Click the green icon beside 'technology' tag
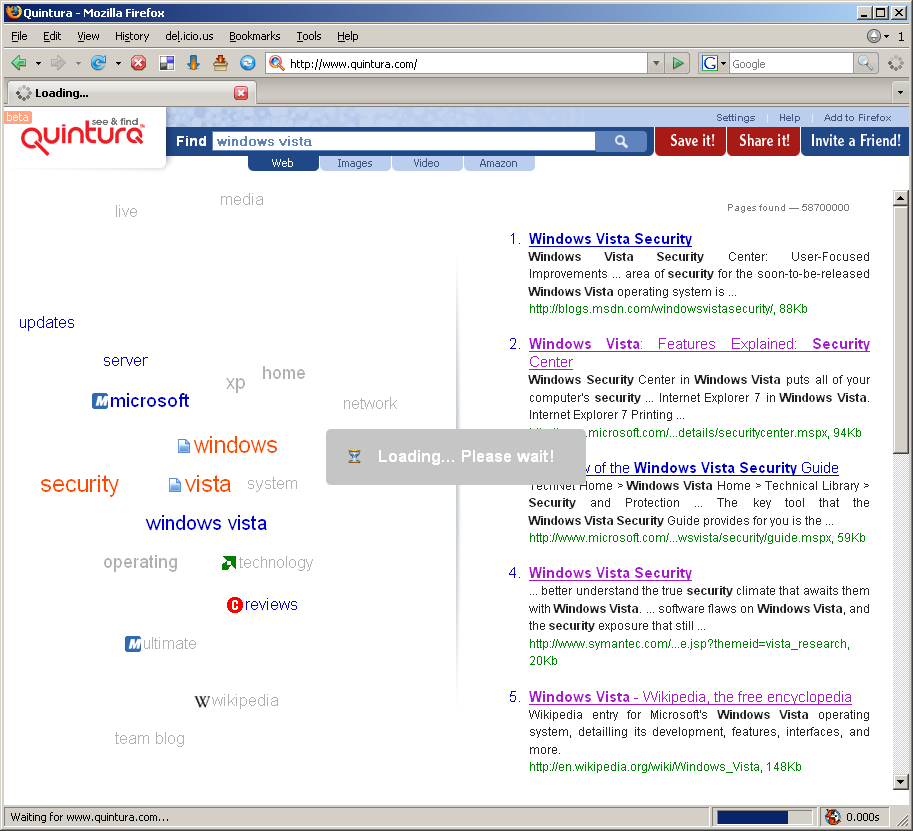 coord(229,563)
